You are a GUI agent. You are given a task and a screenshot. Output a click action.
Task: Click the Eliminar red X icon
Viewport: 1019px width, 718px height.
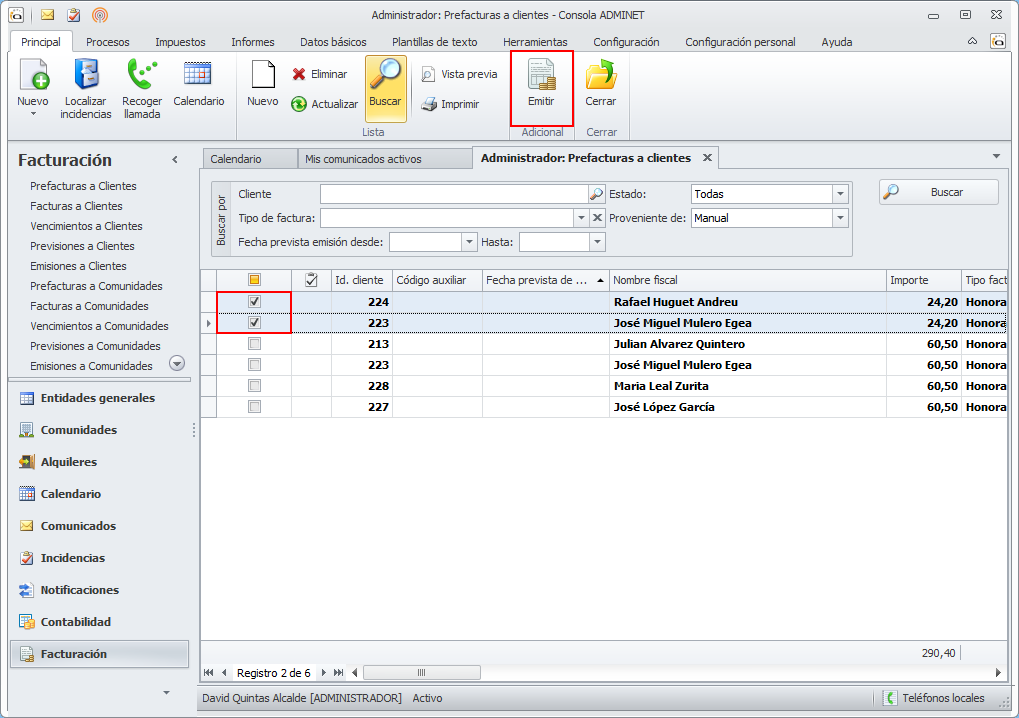[x=299, y=74]
